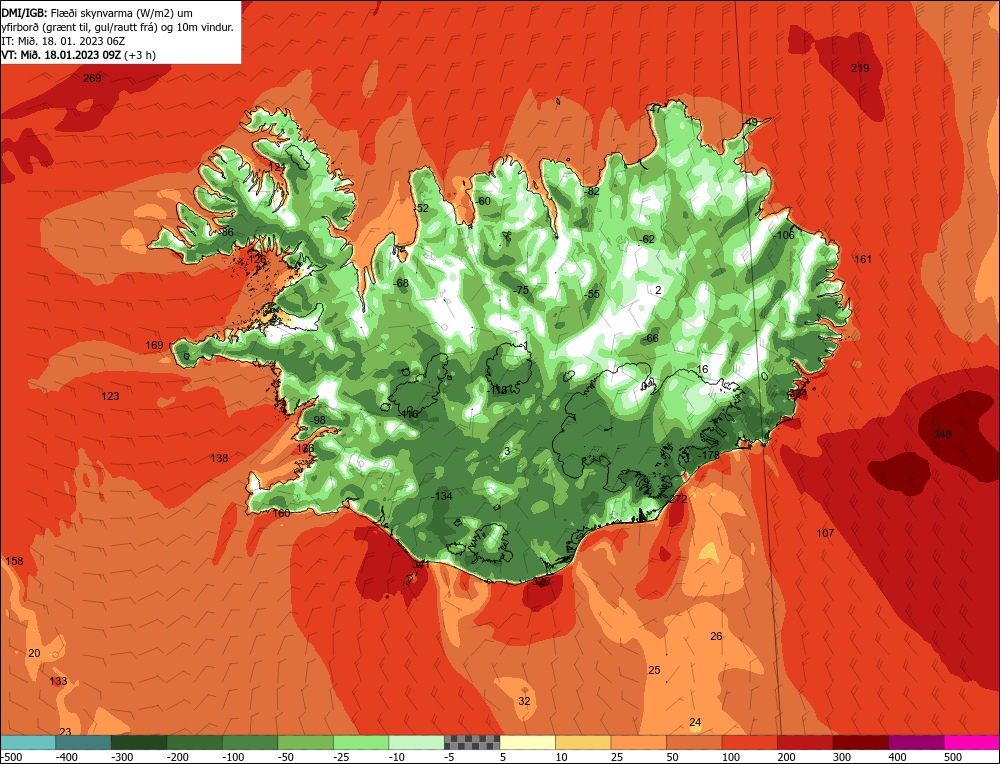This screenshot has width=1000, height=764.
Task: Click the '-55' value on the map
Action: point(591,293)
